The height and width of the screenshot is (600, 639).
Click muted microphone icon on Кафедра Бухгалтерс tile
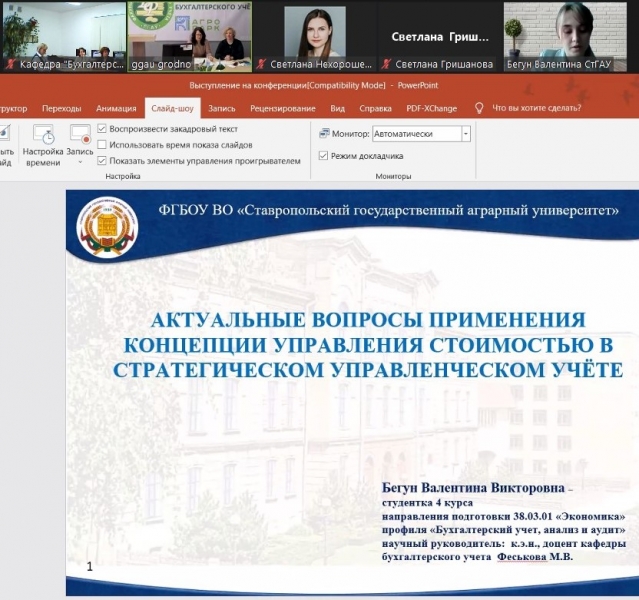click(11, 64)
